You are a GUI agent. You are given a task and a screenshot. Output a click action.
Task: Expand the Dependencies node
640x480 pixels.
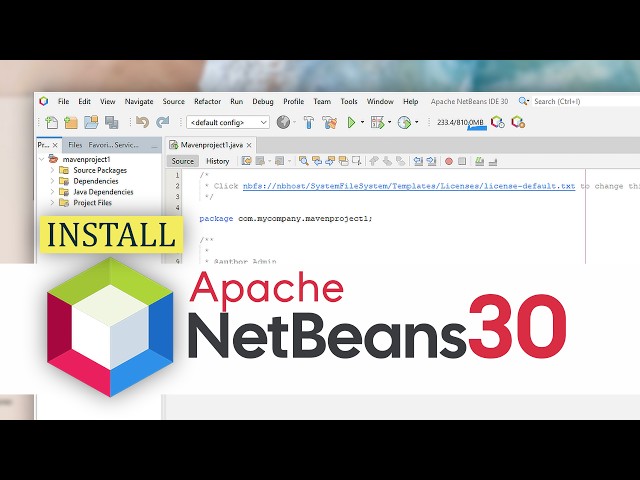click(x=52, y=181)
